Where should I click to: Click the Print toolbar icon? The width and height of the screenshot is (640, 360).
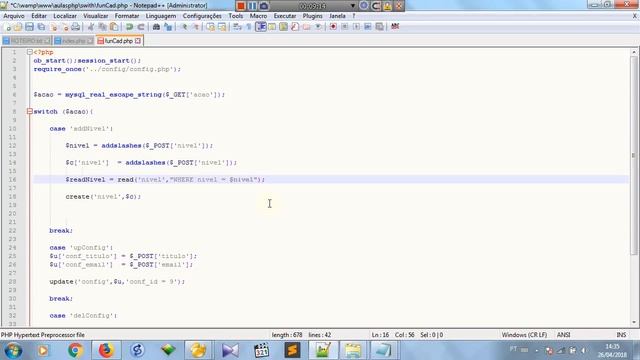76,27
